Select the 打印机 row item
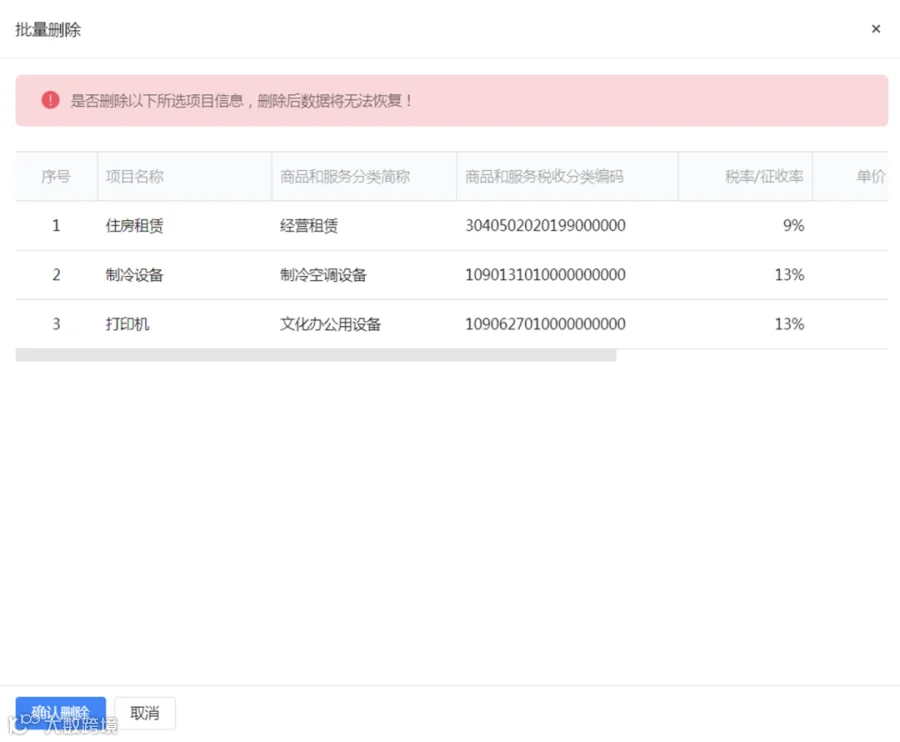The height and width of the screenshot is (742, 900). tap(127, 324)
